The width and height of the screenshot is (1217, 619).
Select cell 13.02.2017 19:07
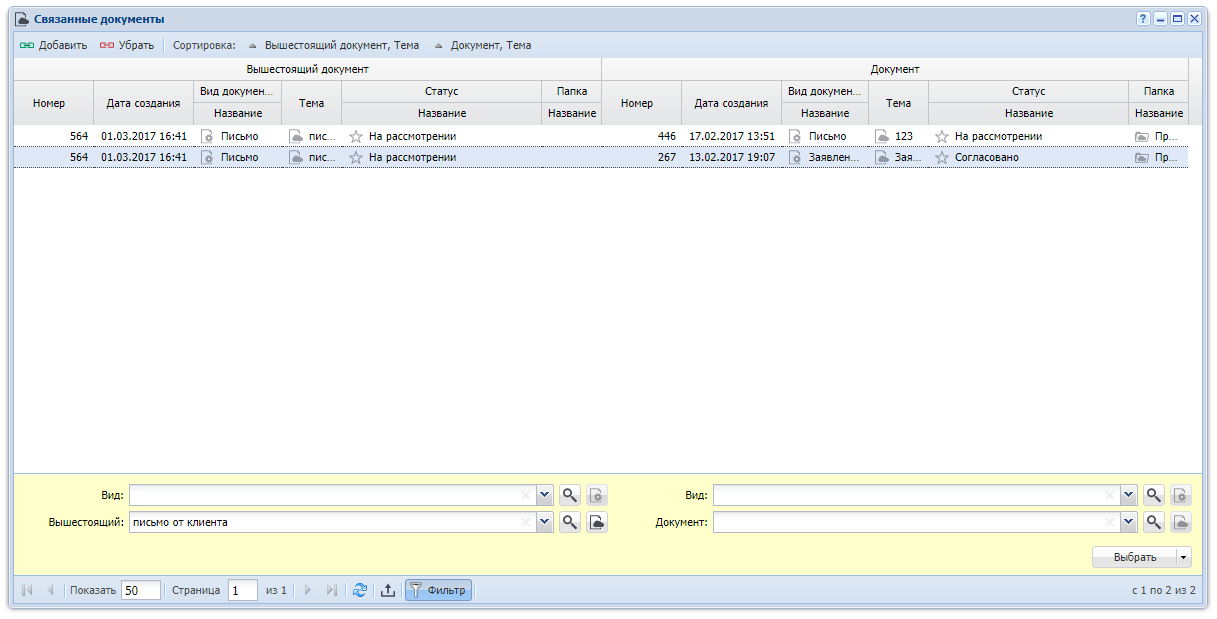731,157
